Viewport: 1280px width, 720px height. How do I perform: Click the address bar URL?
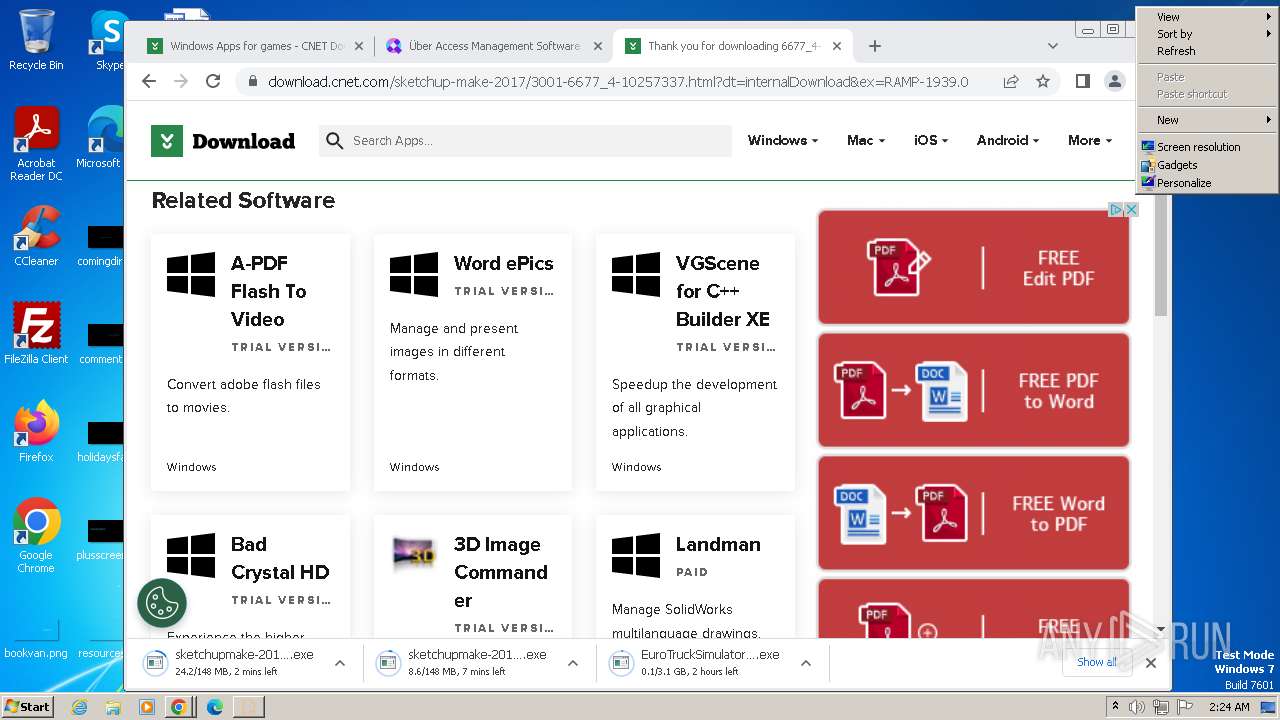618,82
